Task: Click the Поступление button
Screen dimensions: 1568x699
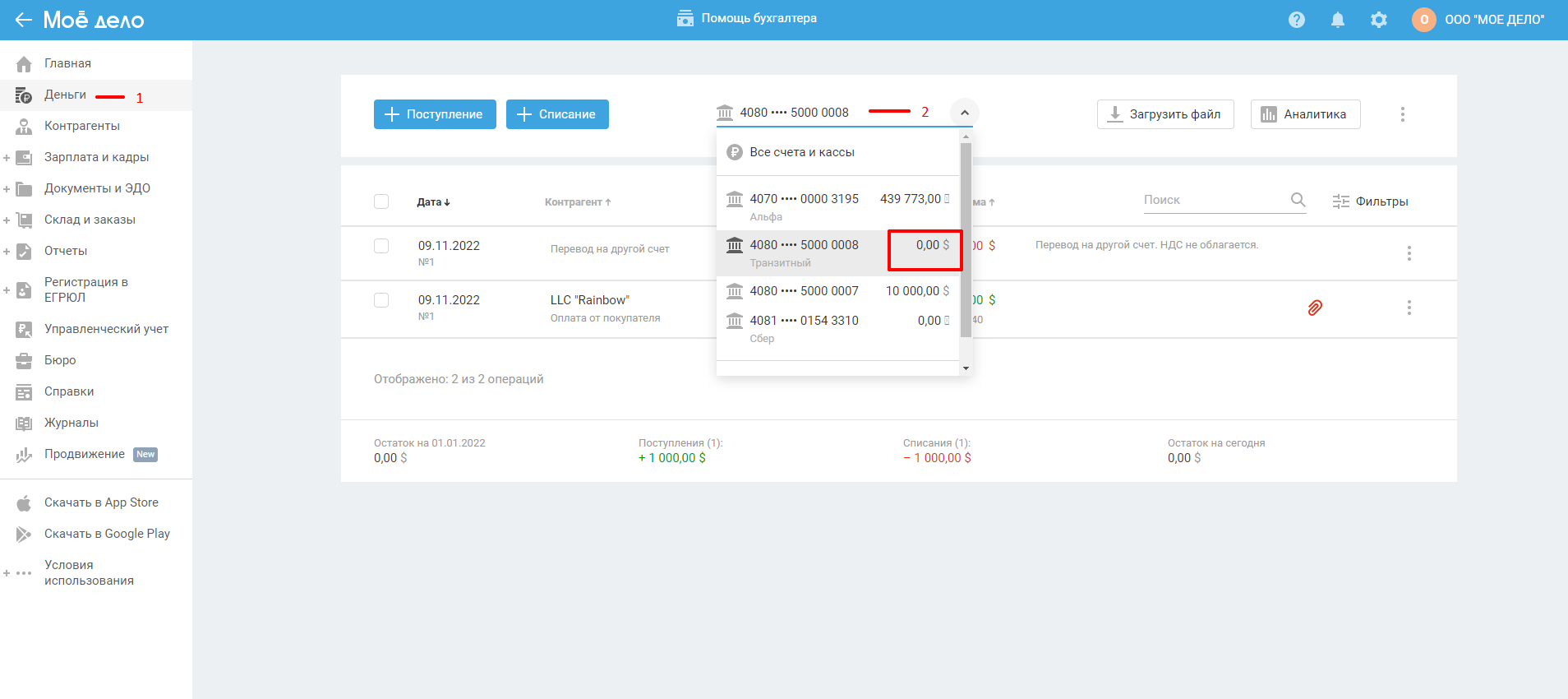Action: (x=435, y=114)
